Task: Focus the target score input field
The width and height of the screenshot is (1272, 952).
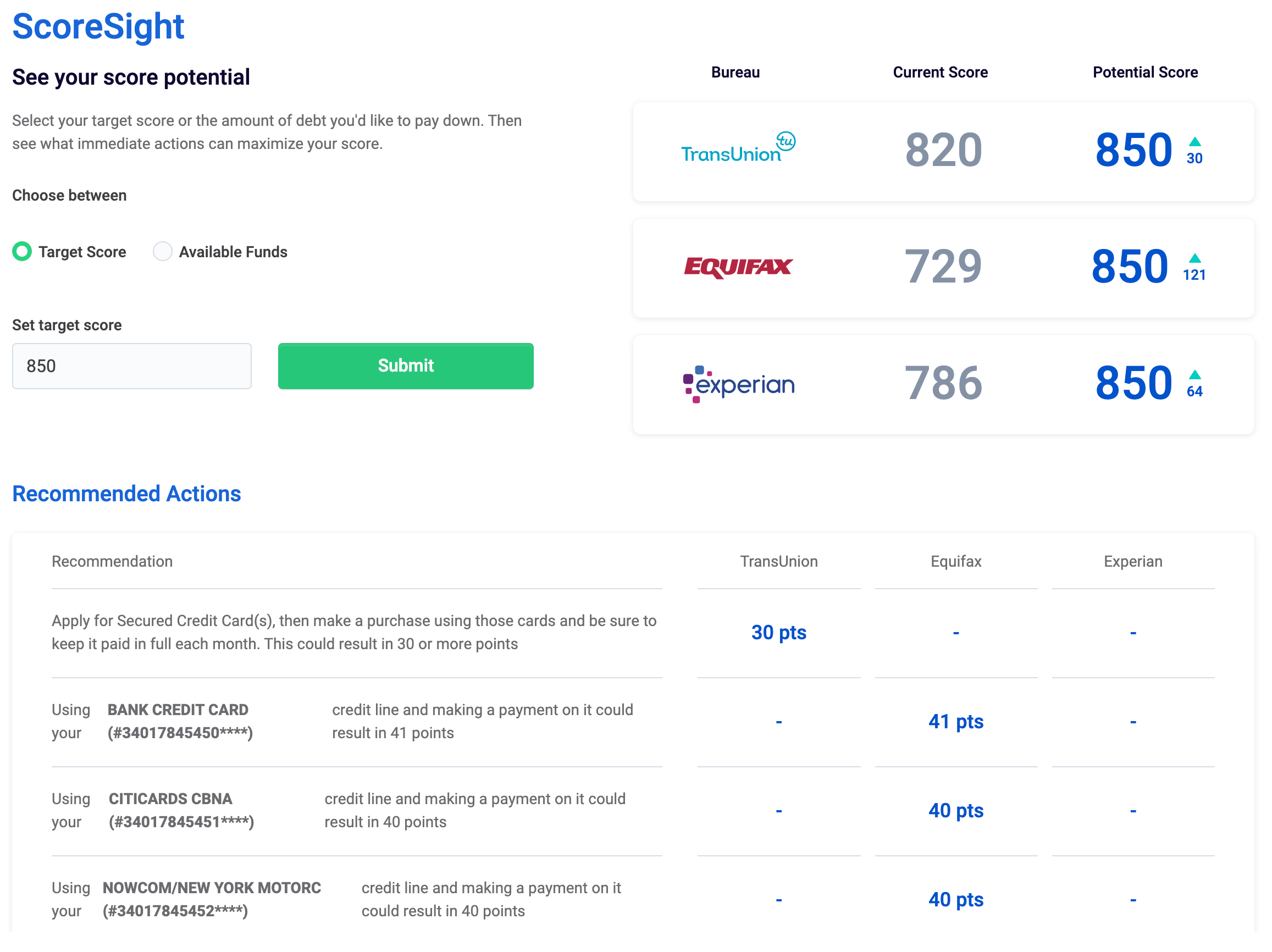Action: click(x=132, y=366)
